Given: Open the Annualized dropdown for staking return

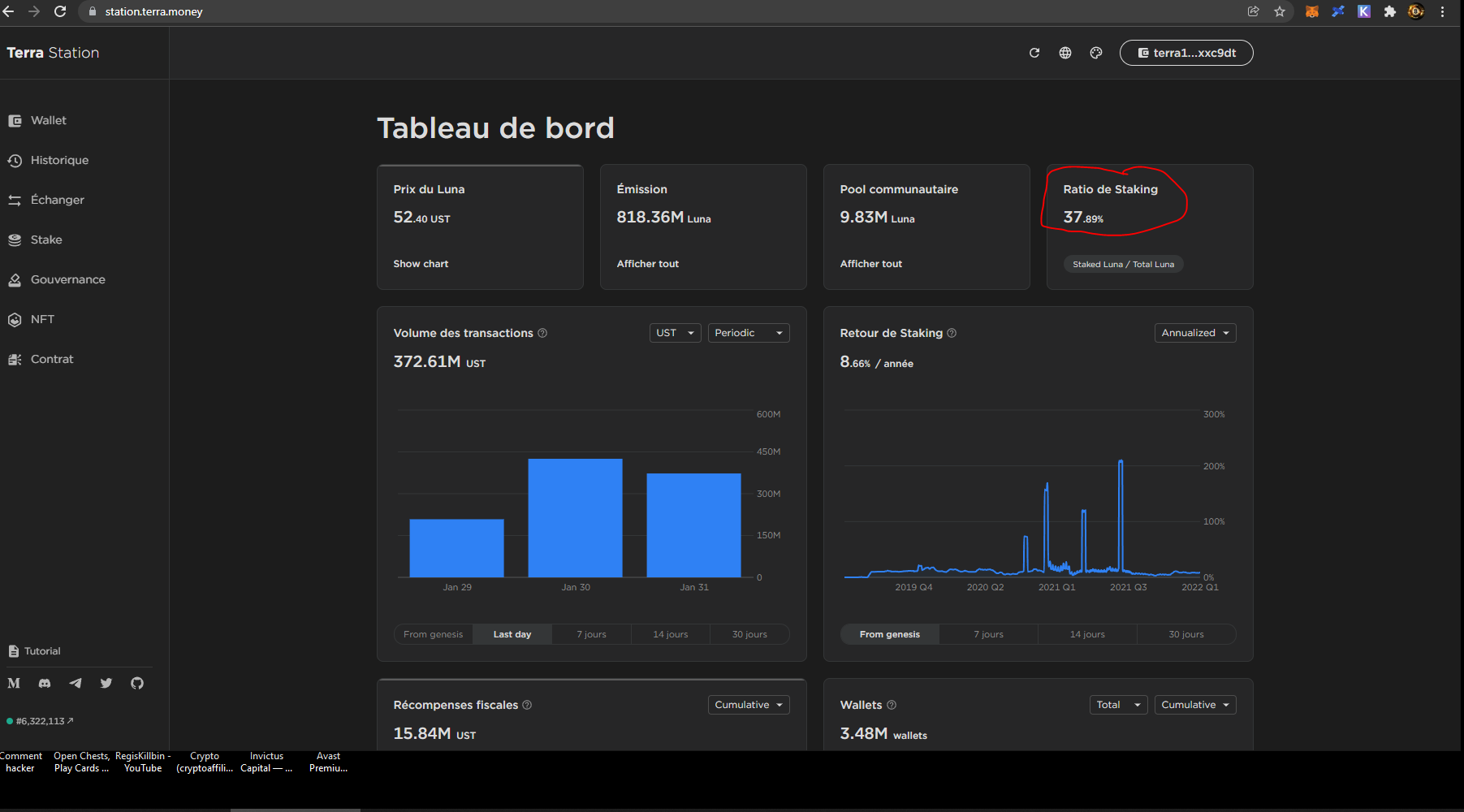Looking at the screenshot, I should [1195, 333].
